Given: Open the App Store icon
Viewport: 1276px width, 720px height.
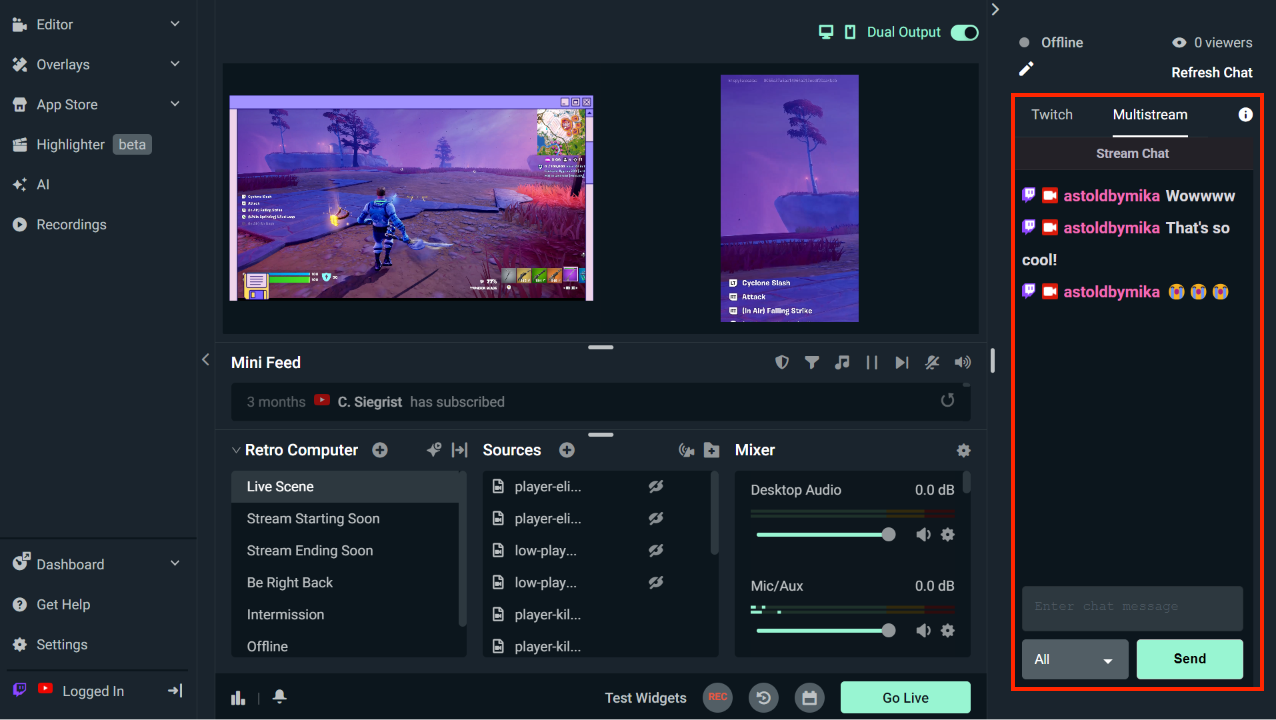Looking at the screenshot, I should [19, 104].
